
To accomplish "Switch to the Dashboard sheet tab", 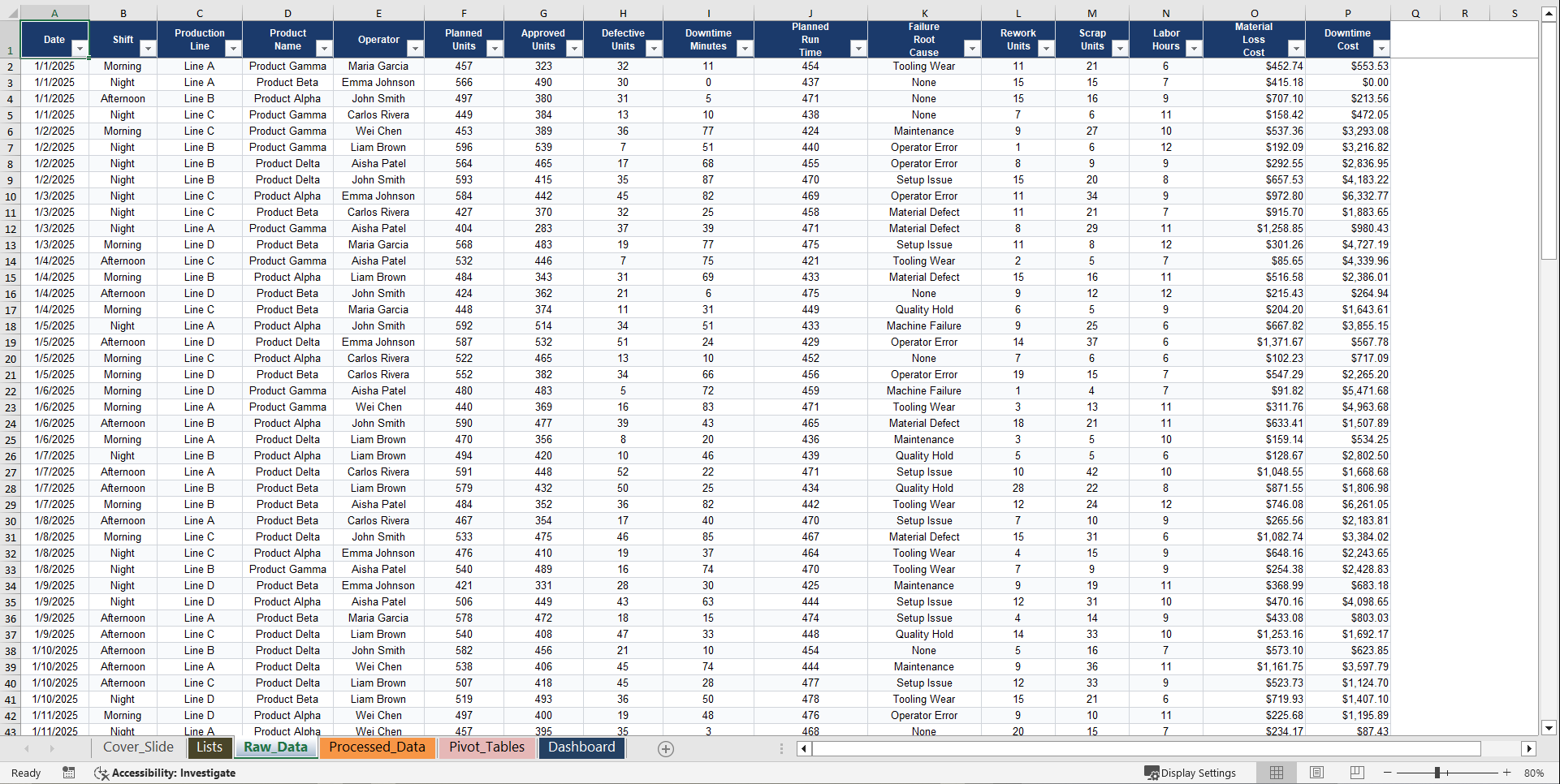I will pyautogui.click(x=581, y=747).
